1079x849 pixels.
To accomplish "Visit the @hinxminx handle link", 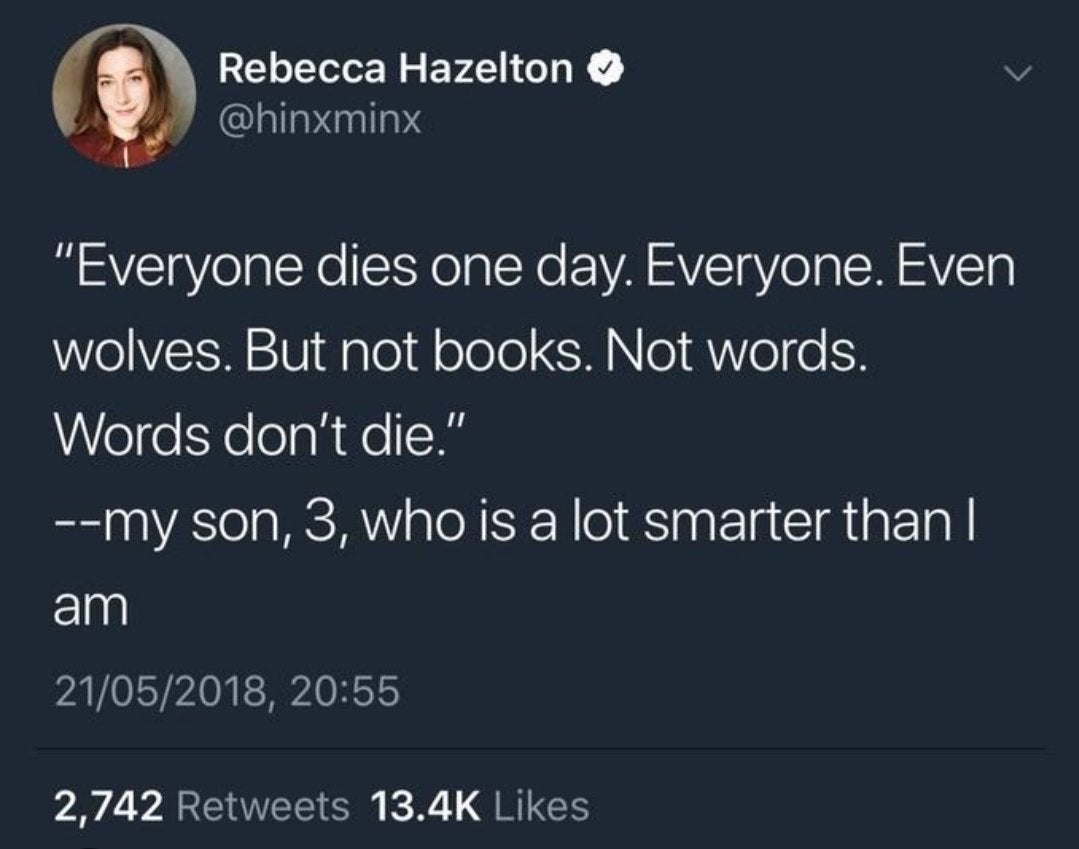I will click(x=320, y=121).
